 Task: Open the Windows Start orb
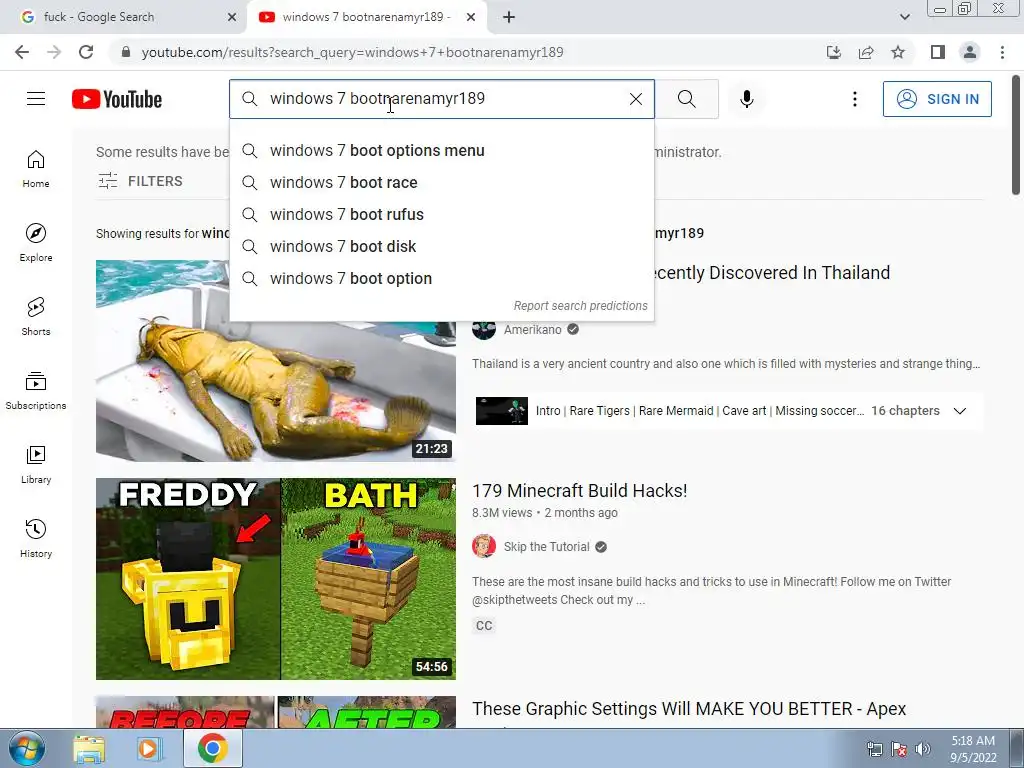(x=26, y=748)
